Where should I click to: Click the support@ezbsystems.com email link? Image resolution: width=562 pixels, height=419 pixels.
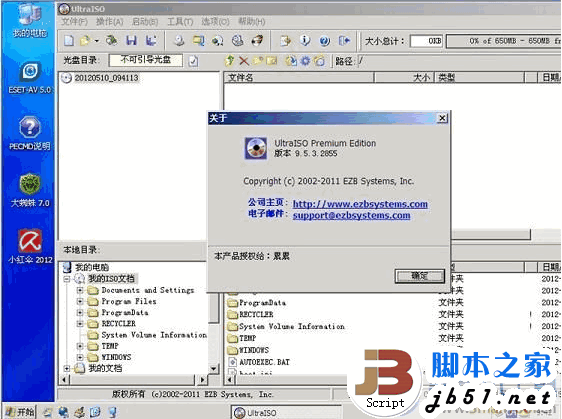click(x=351, y=215)
